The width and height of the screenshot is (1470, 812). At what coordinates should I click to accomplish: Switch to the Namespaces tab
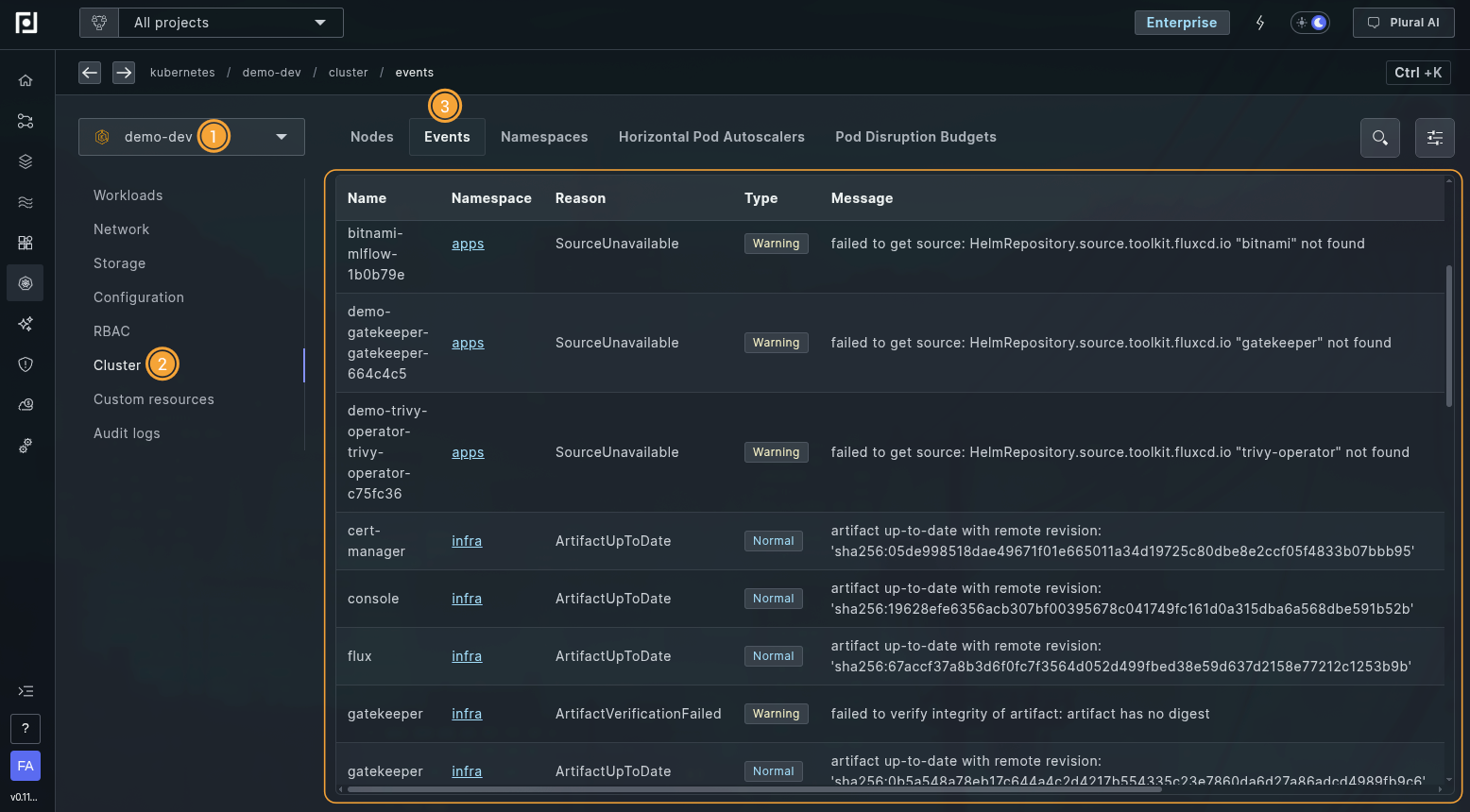tap(544, 137)
